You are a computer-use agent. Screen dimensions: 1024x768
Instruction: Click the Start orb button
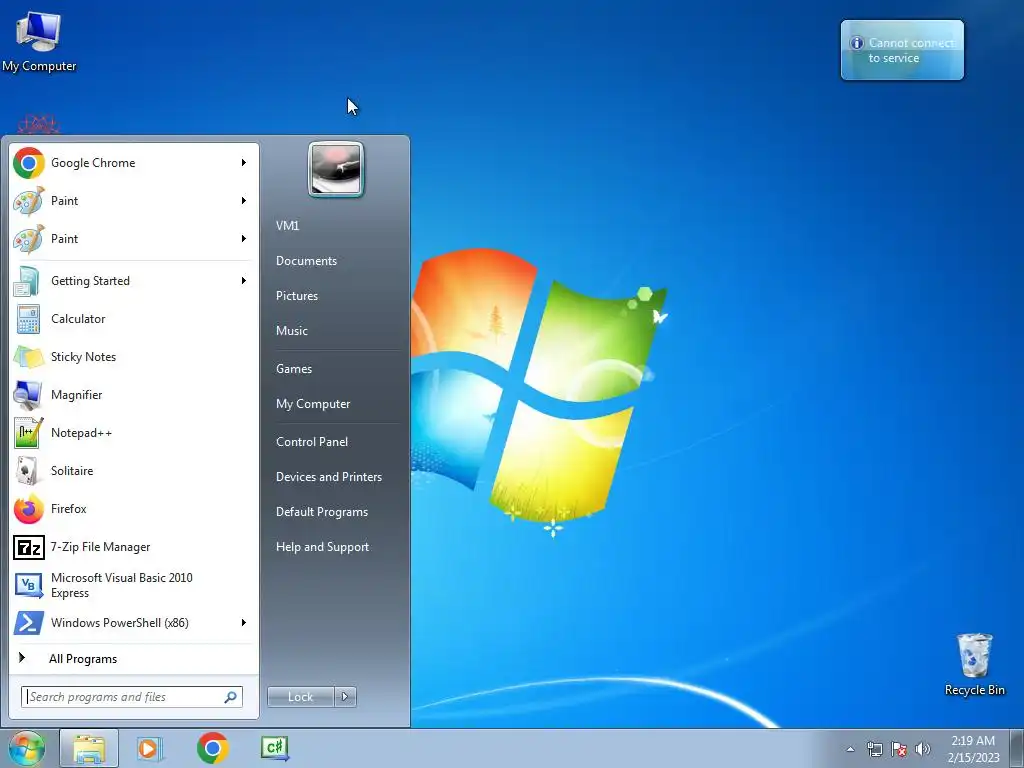[27, 748]
